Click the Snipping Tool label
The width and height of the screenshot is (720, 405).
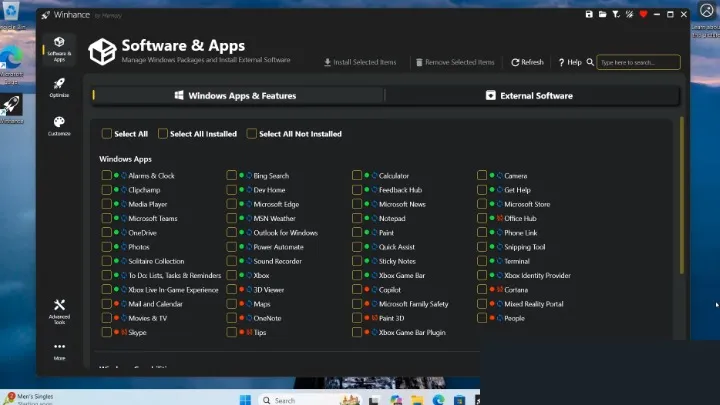click(x=524, y=247)
